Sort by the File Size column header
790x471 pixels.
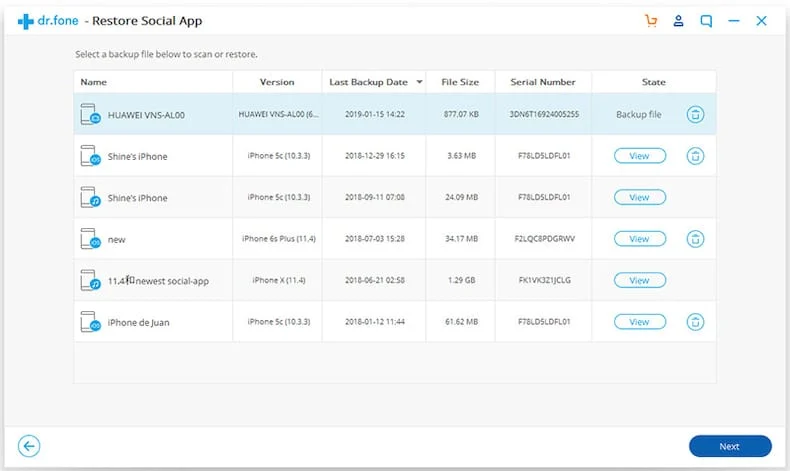click(x=460, y=82)
